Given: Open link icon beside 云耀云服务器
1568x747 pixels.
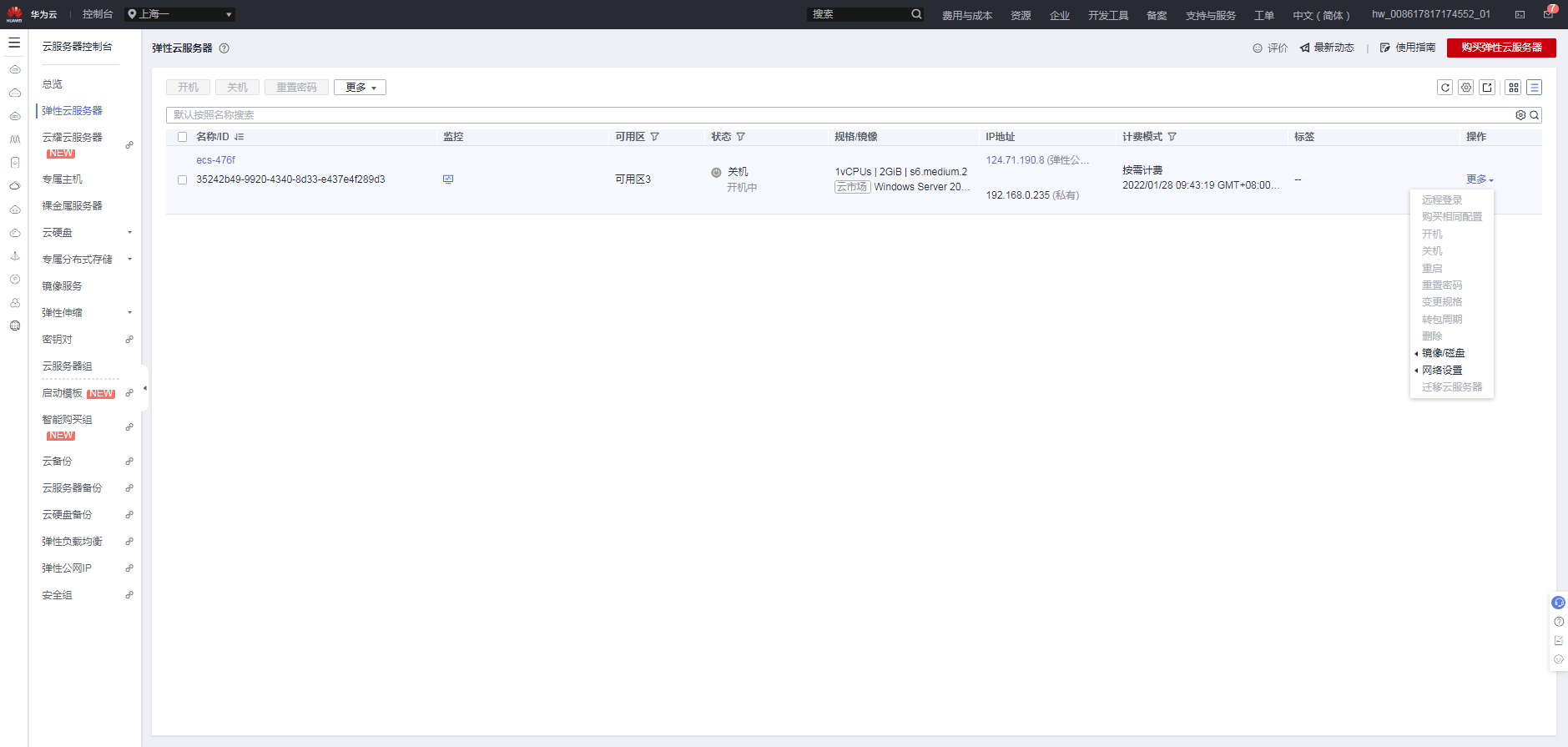Looking at the screenshot, I should [x=129, y=145].
